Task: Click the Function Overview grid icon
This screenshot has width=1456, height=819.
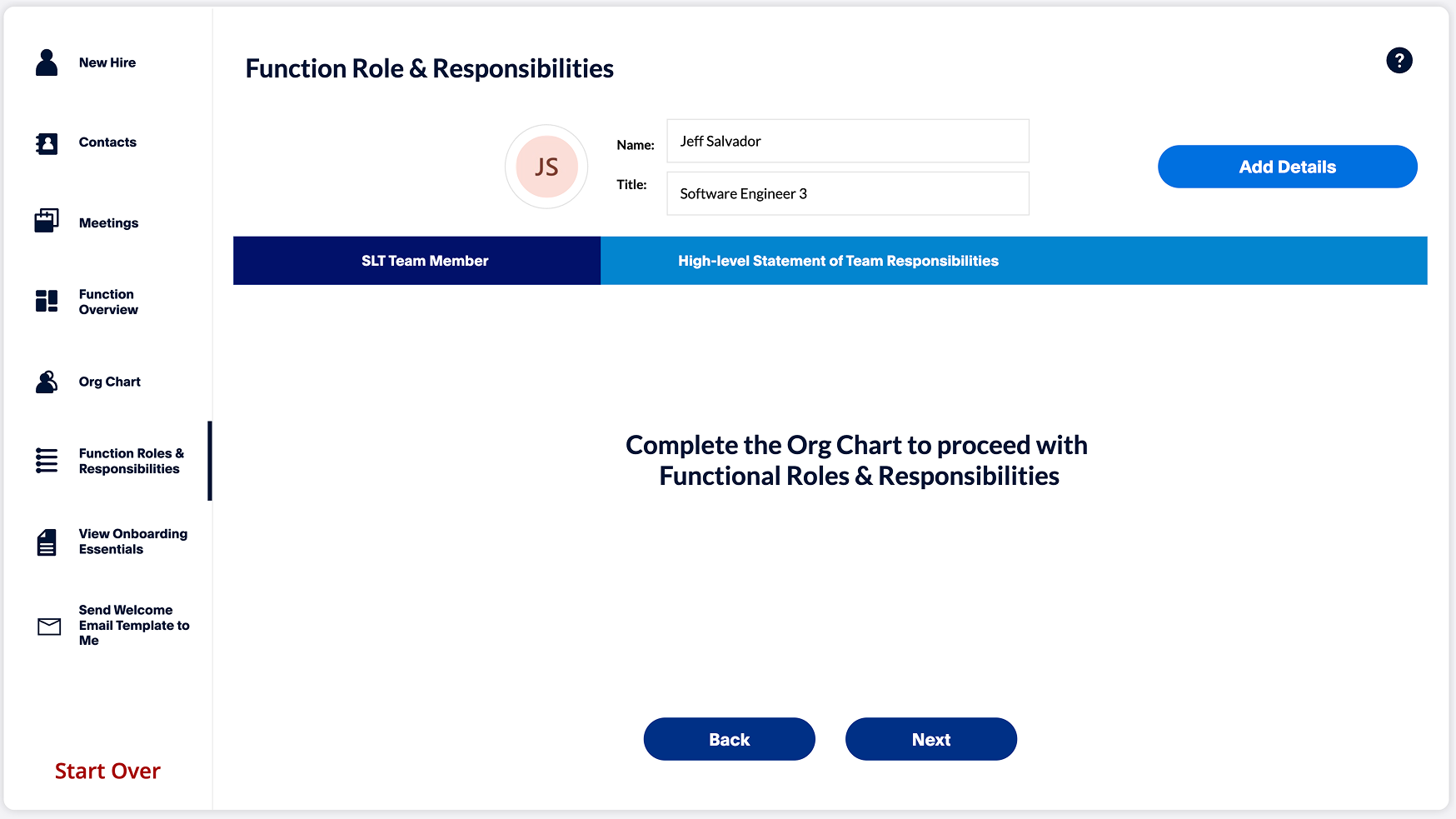Action: click(x=47, y=301)
